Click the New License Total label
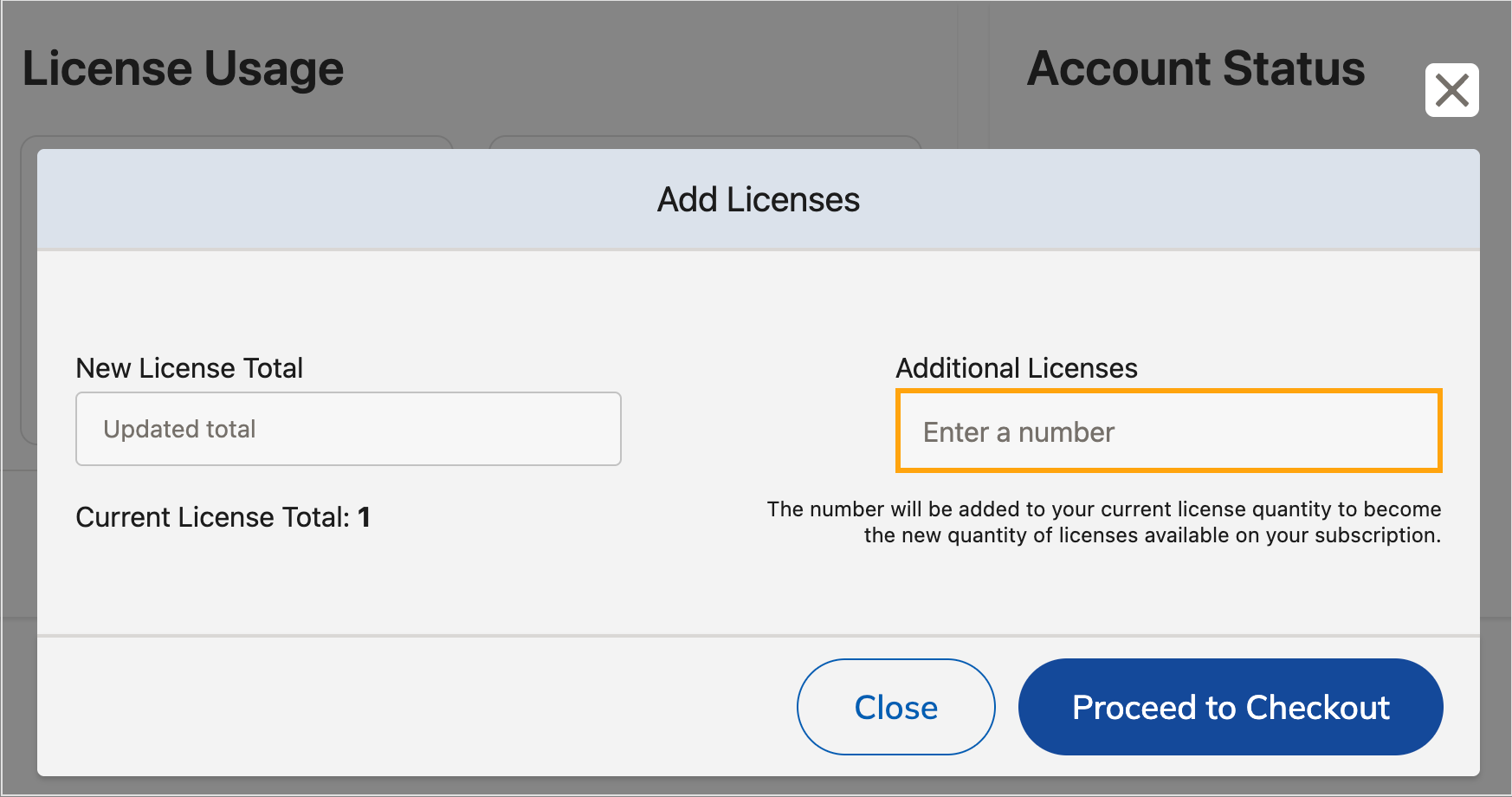 pos(190,367)
